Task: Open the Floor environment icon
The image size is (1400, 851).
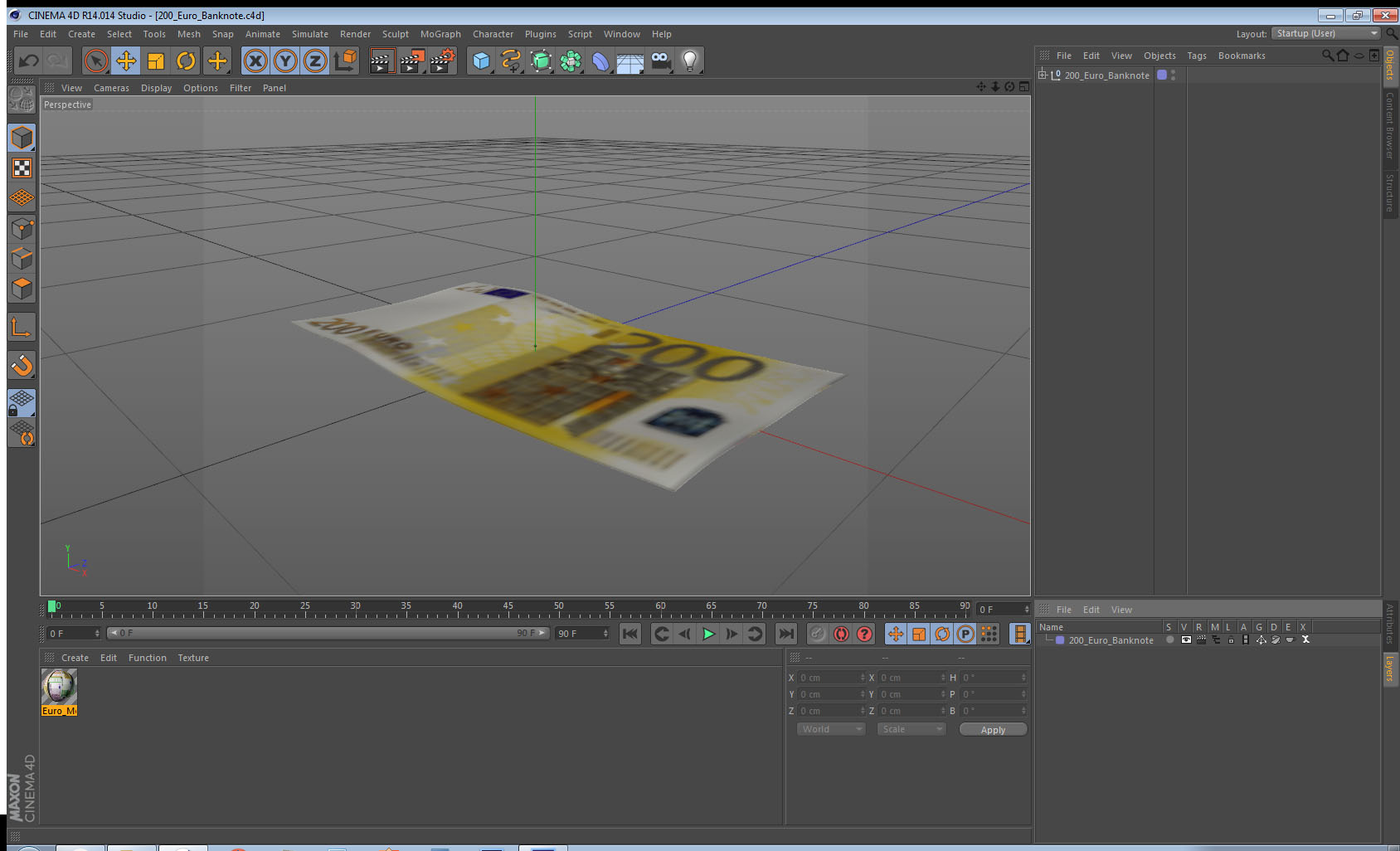Action: tap(630, 61)
